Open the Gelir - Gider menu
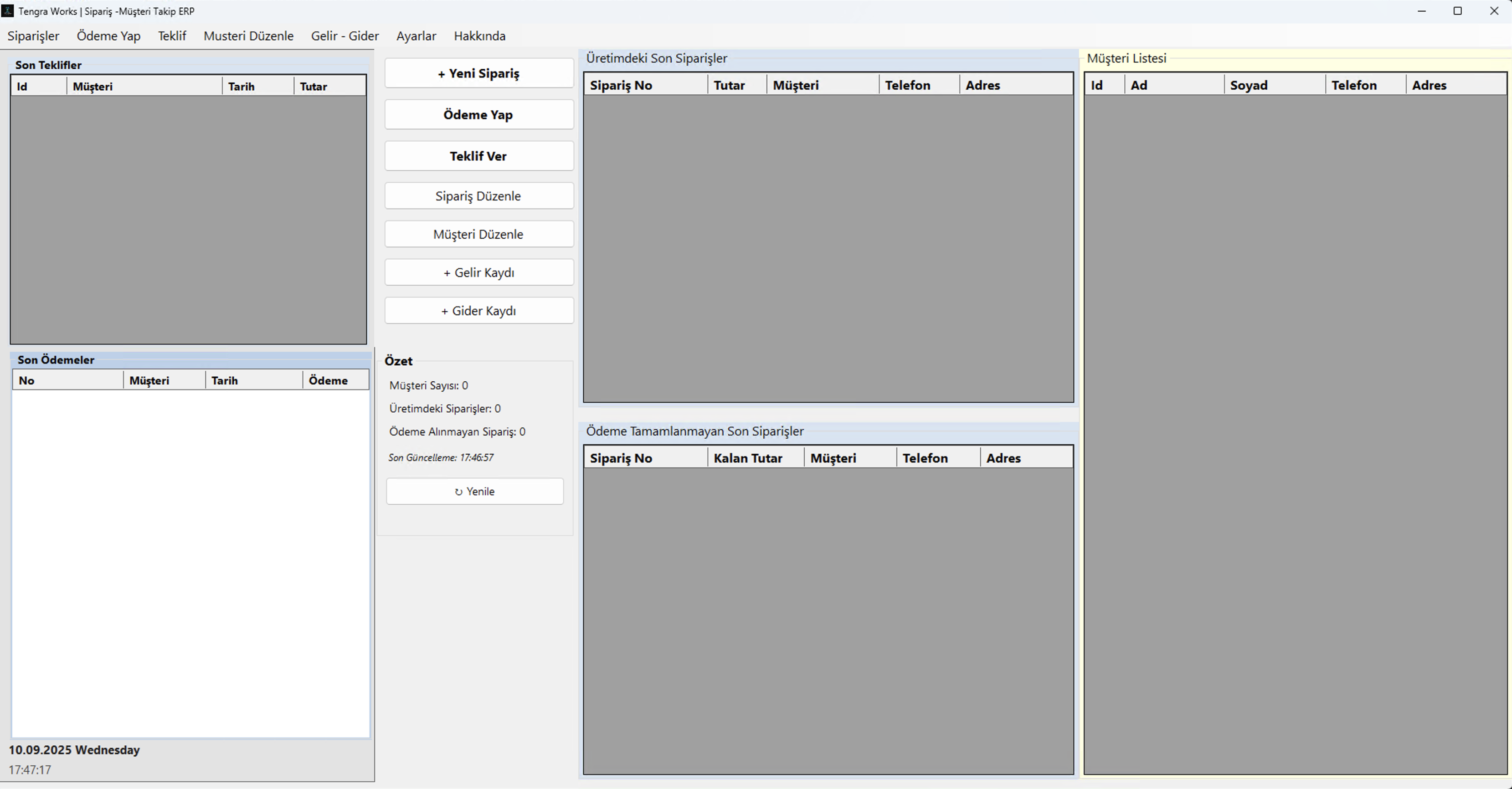The width and height of the screenshot is (1512, 789). tap(345, 36)
